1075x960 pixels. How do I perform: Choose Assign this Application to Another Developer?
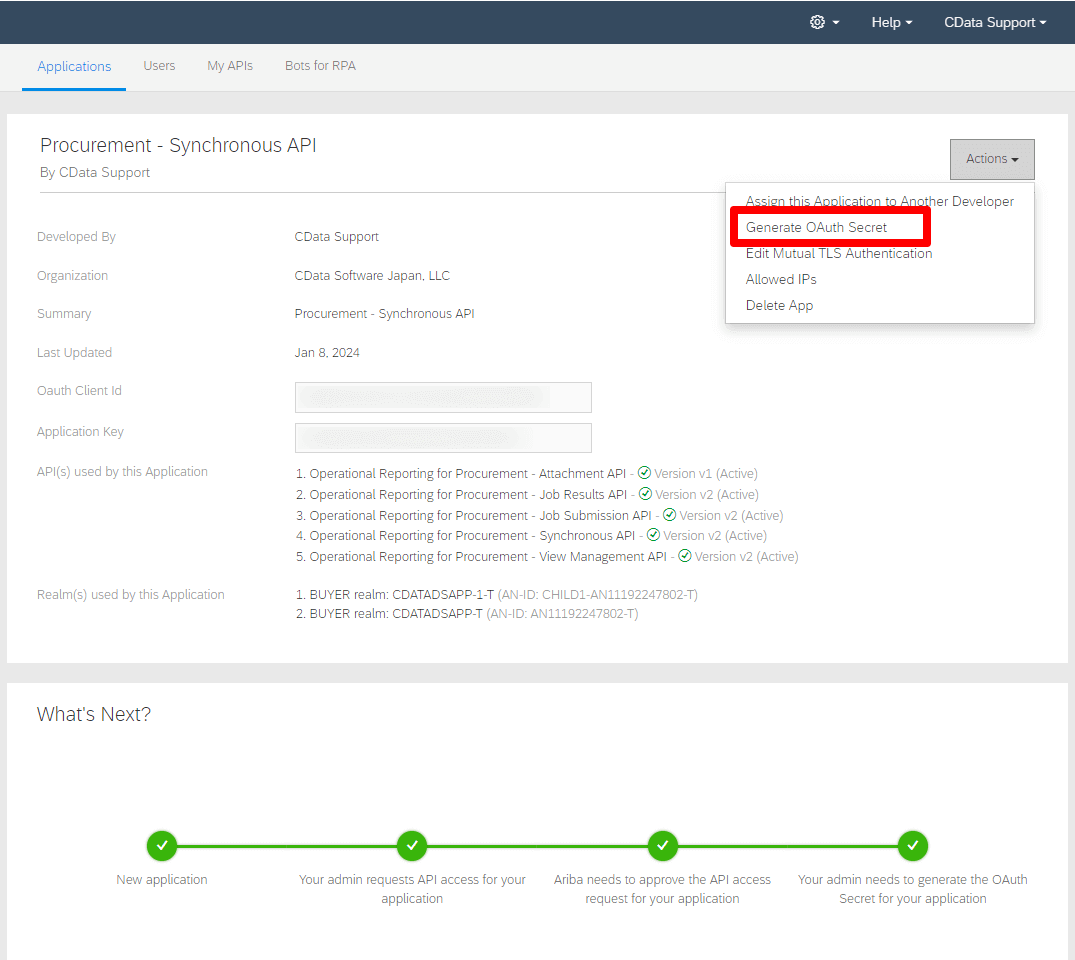tap(880, 201)
